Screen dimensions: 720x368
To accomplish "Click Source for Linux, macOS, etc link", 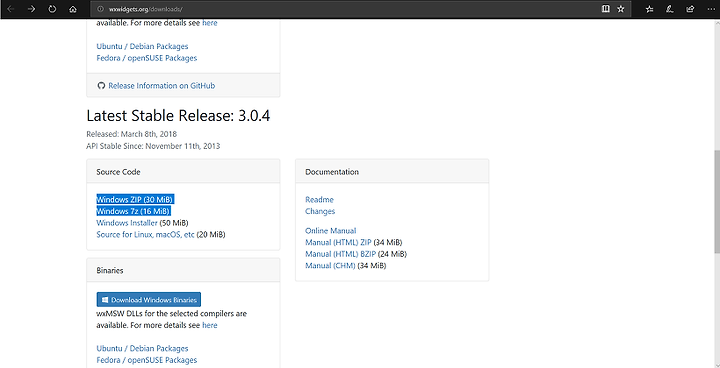I will pos(146,235).
